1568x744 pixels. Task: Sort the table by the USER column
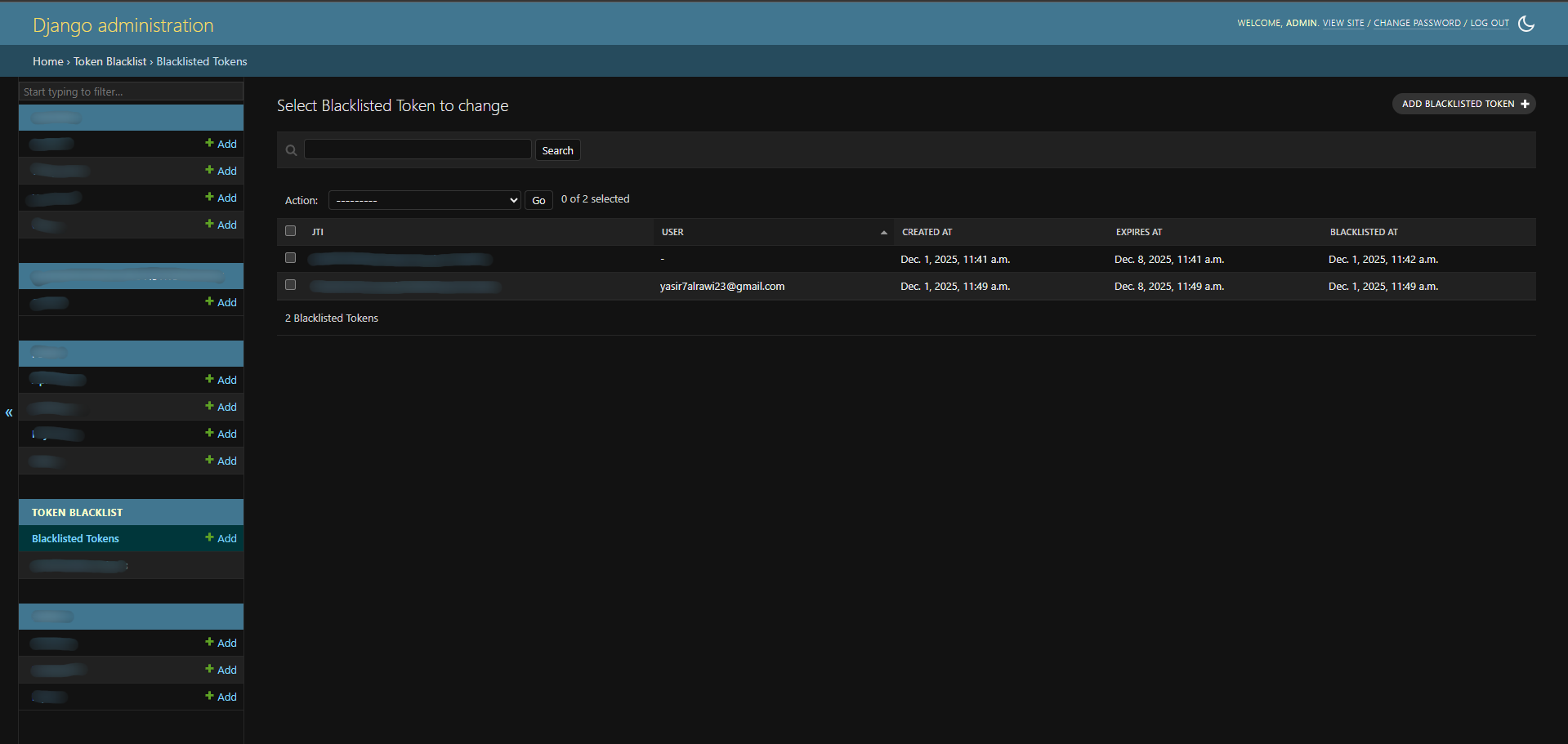(x=672, y=233)
